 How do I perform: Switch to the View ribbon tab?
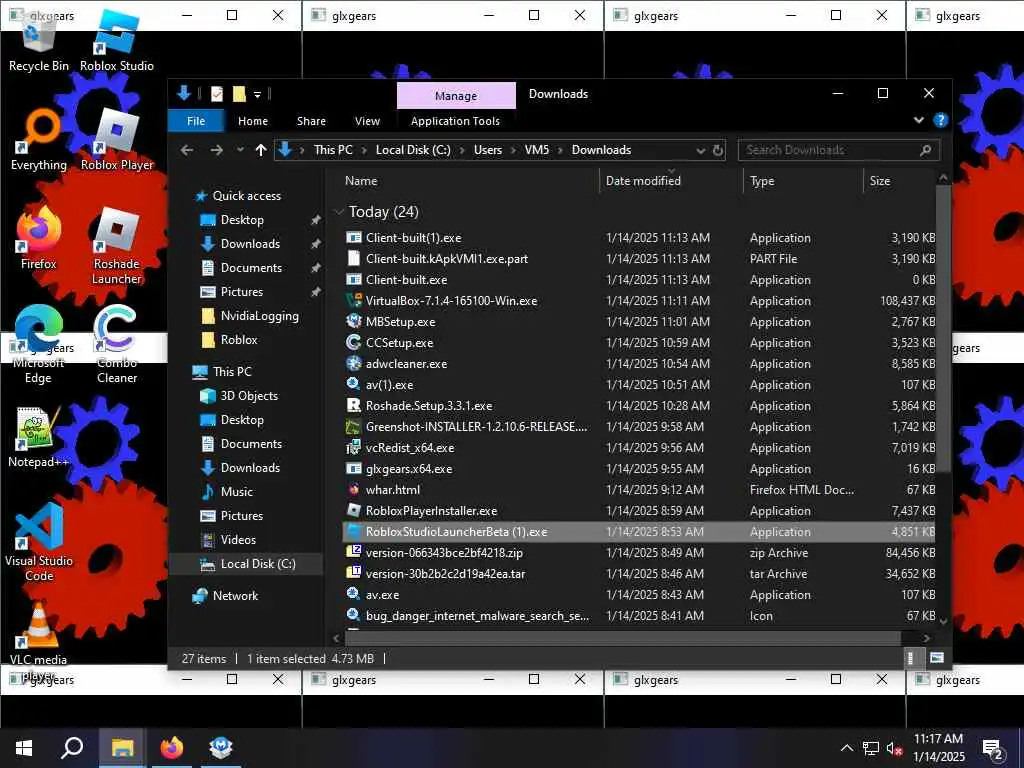tap(367, 121)
